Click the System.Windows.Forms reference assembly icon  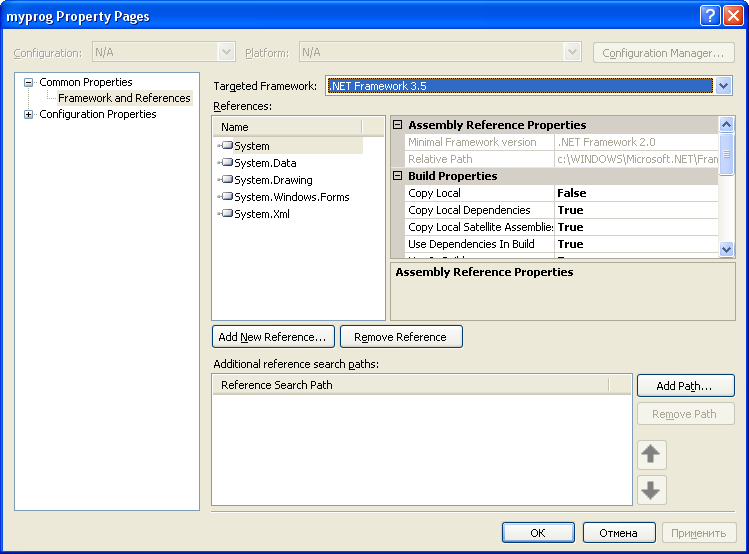click(226, 196)
